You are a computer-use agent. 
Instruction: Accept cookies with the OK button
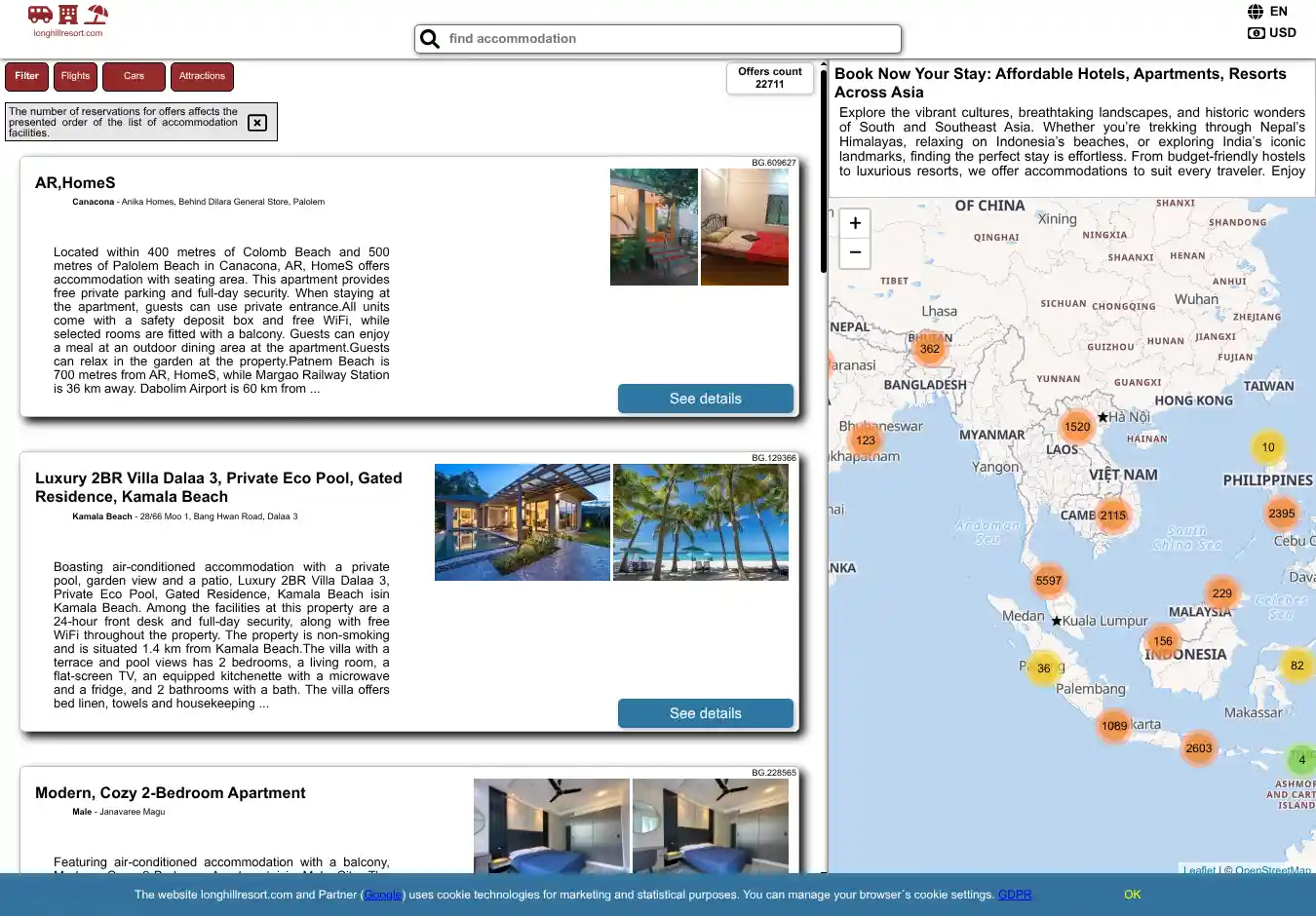(1132, 895)
